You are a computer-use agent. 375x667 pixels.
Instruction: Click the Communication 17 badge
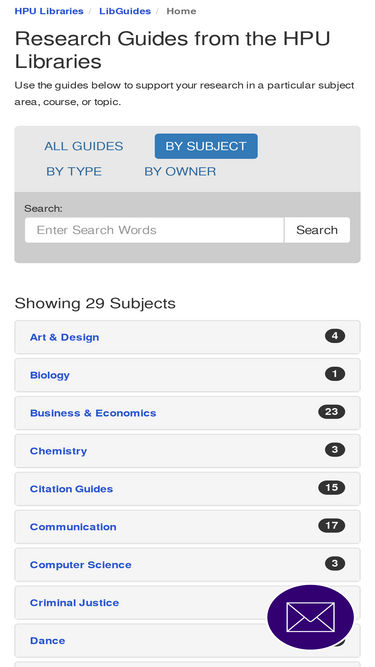(332, 525)
